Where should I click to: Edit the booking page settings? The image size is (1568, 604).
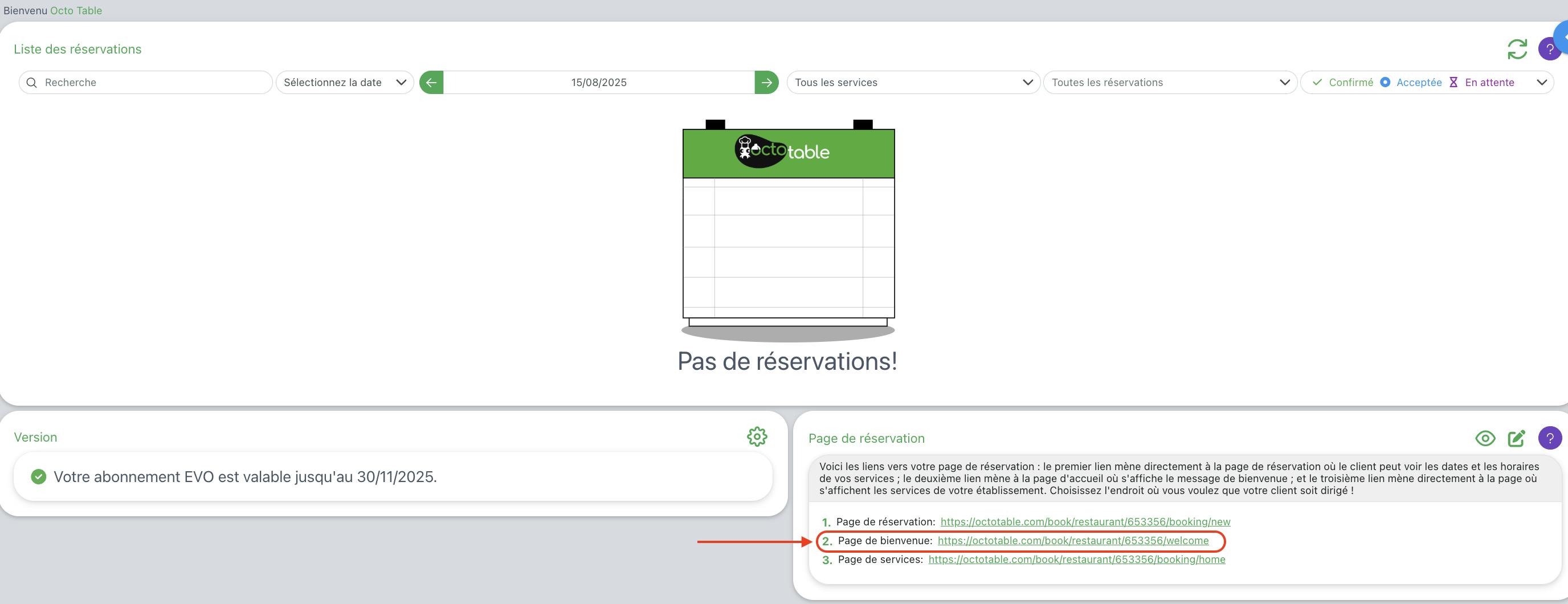[1516, 438]
